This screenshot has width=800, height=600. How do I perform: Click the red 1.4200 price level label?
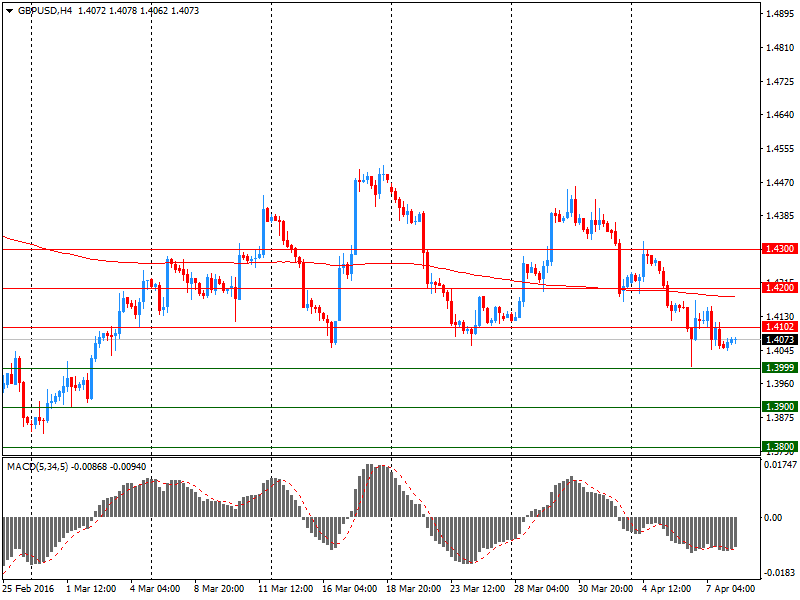pos(780,288)
